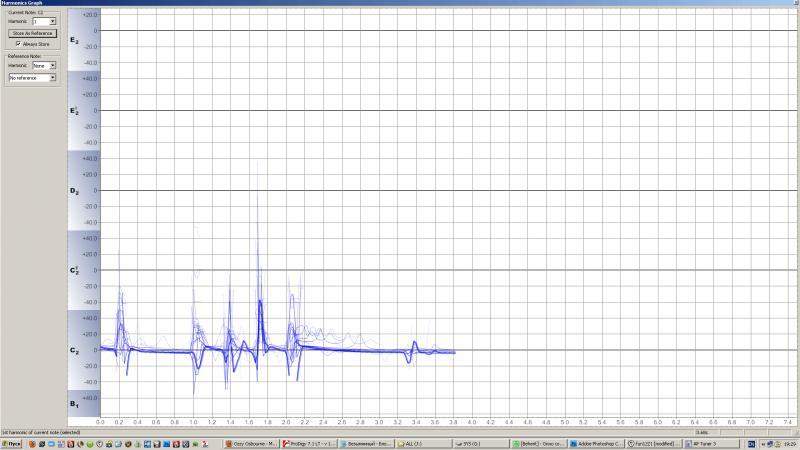Click the B1 note label on axis

(73, 403)
